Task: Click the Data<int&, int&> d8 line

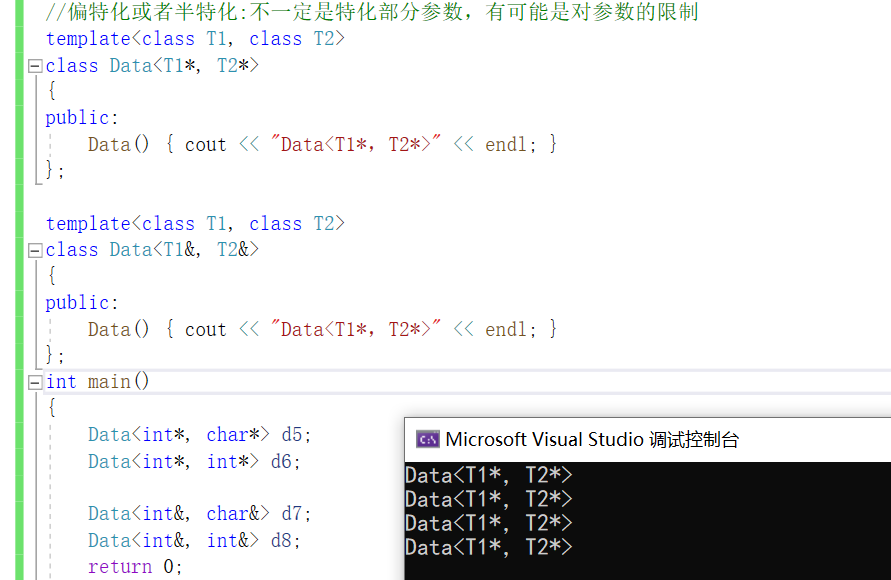Action: tap(194, 540)
